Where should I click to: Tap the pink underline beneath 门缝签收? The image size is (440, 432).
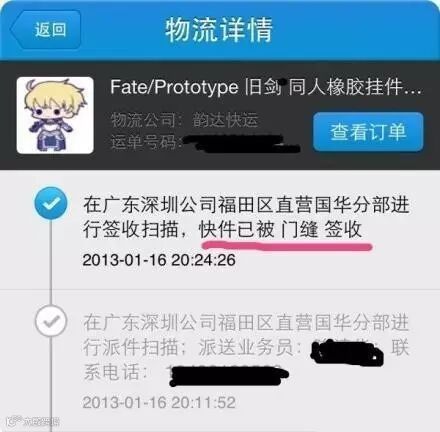[x=287, y=247]
